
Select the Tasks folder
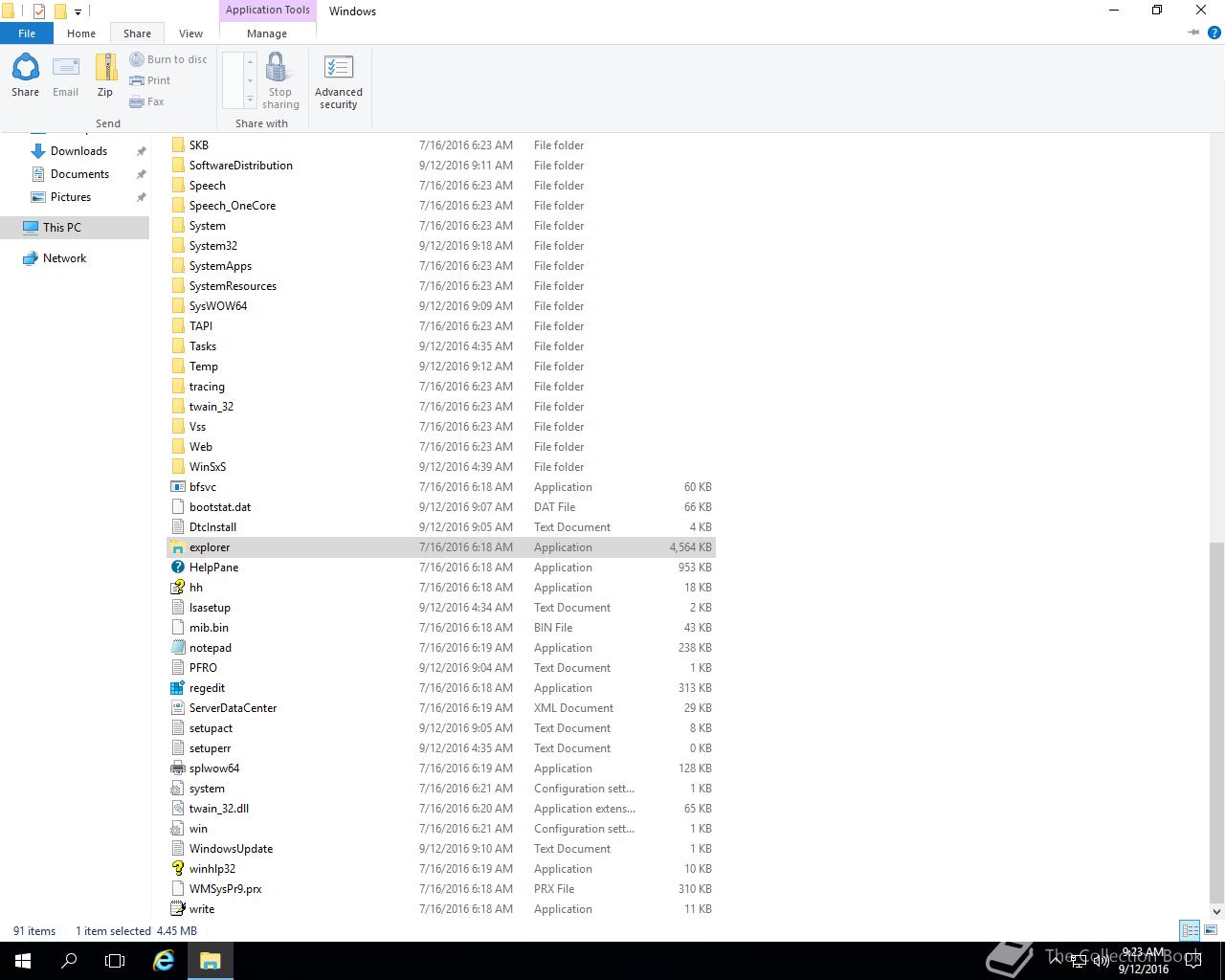441,346
